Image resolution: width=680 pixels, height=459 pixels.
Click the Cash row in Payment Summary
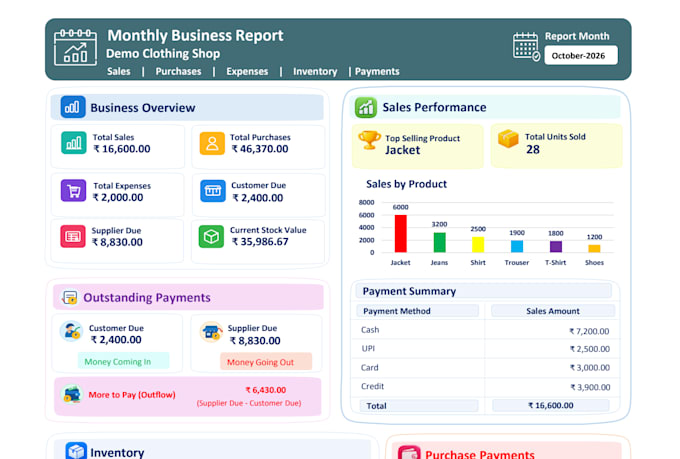[x=485, y=330]
